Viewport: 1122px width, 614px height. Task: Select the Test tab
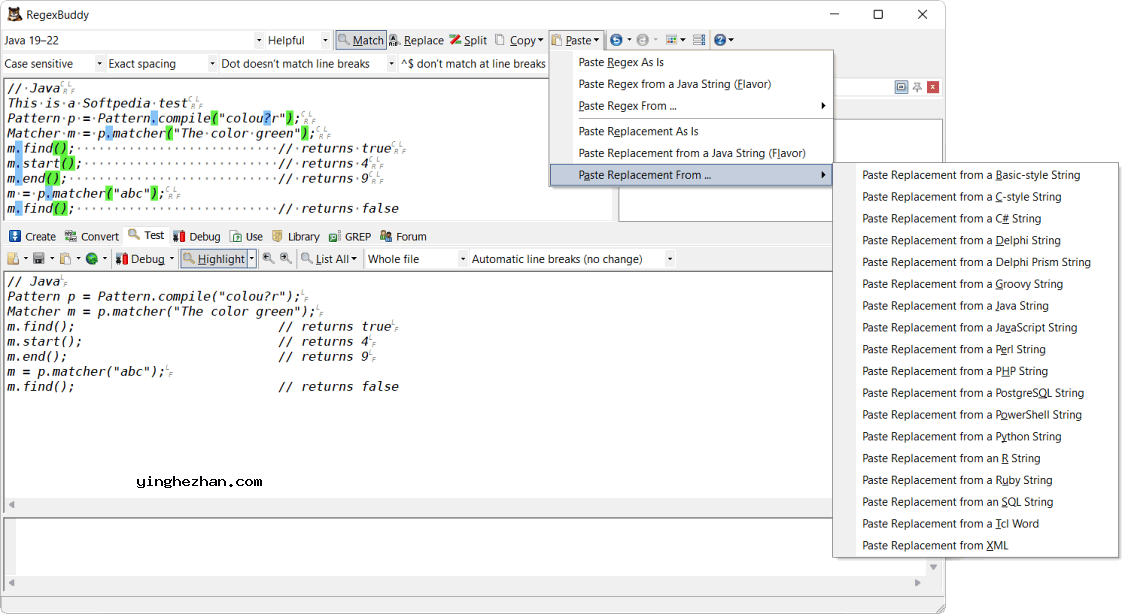[x=146, y=235]
